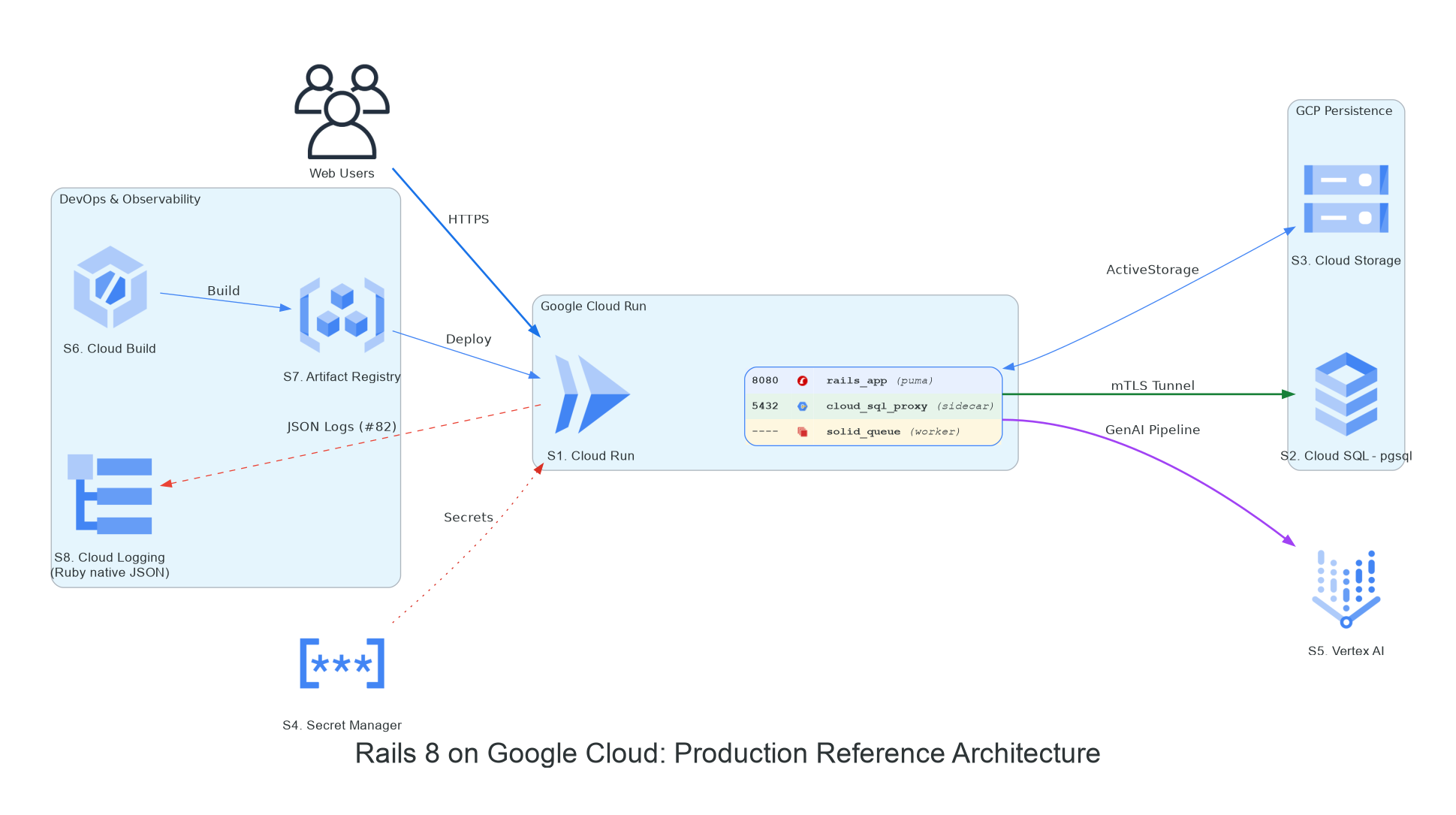Click the red rails_app puma icon
Screen dimensions: 1456x815
[x=802, y=381]
